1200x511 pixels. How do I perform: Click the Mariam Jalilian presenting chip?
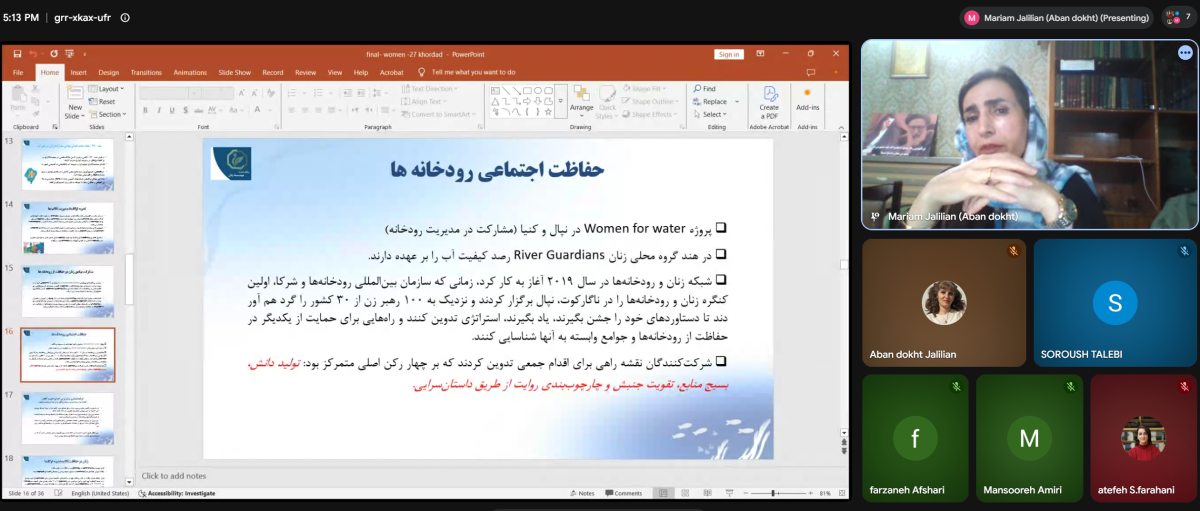pyautogui.click(x=1057, y=17)
